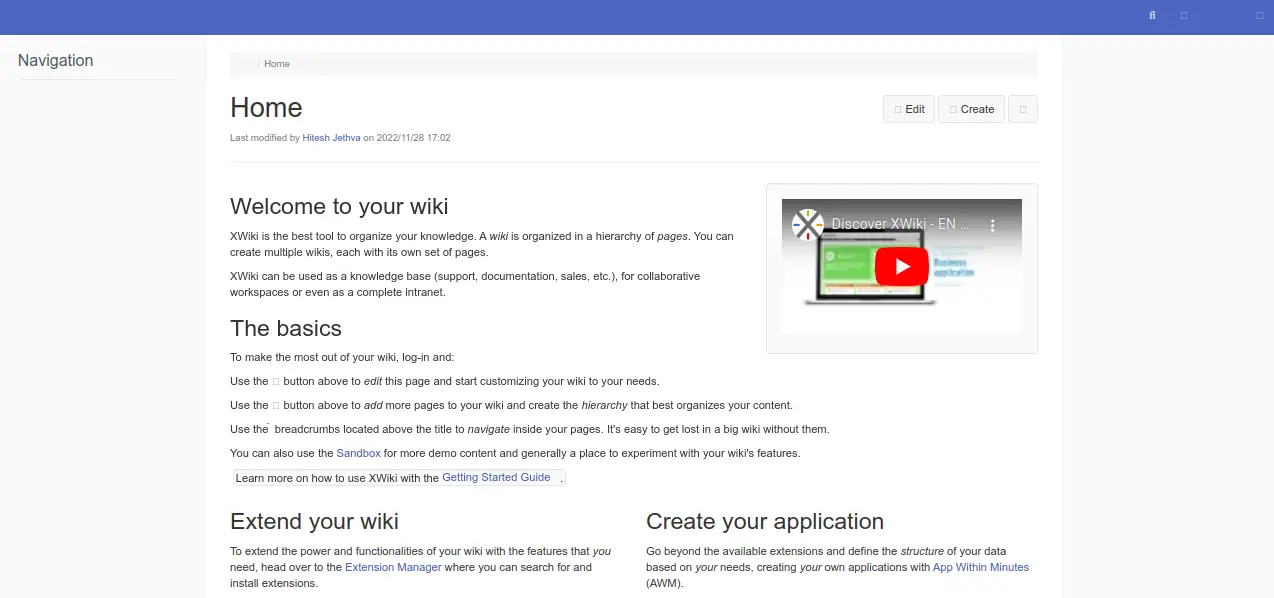This screenshot has height=598, width=1274.
Task: Click the inline edit icon in basics text
Action: click(276, 381)
